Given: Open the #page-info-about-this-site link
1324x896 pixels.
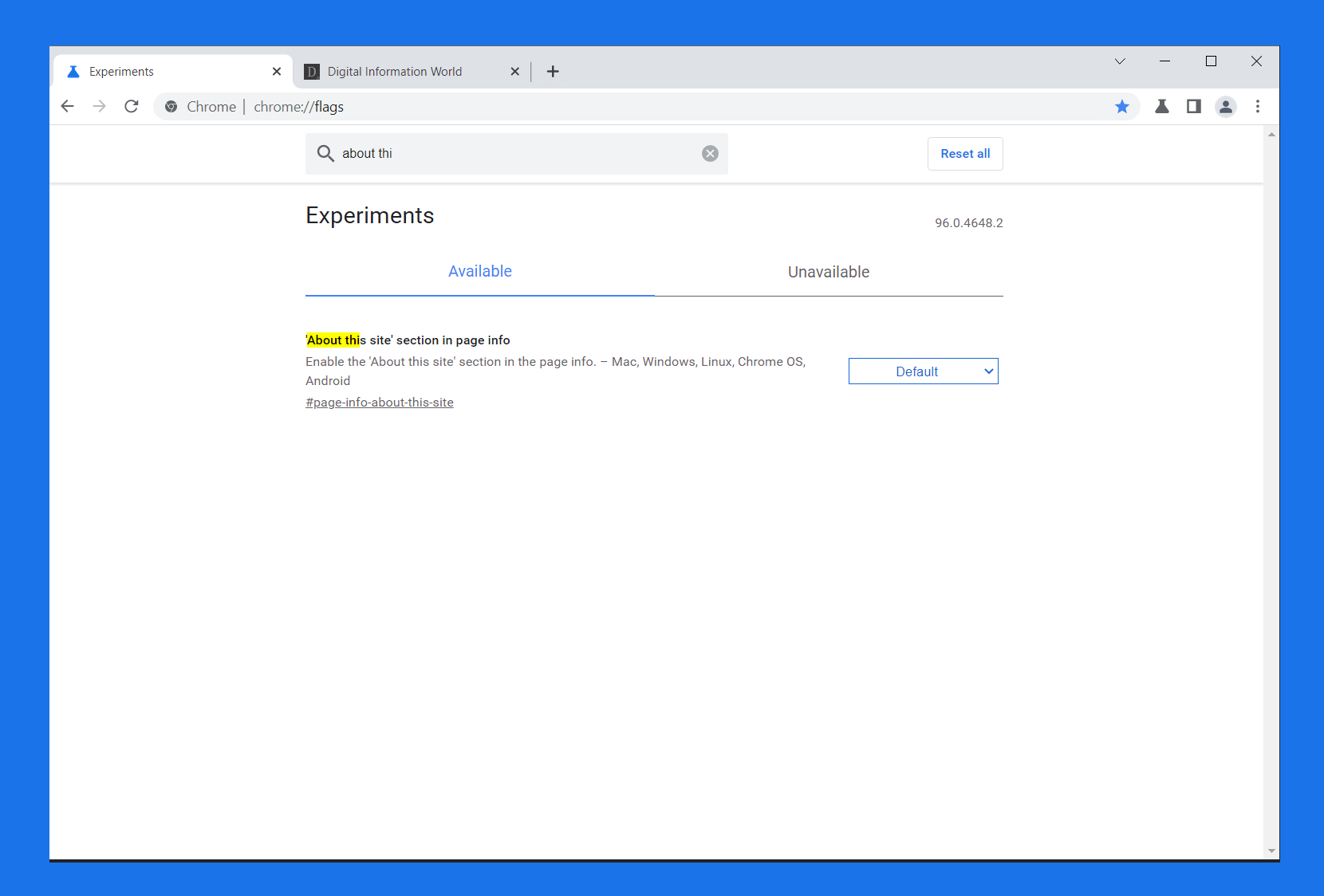Looking at the screenshot, I should click(x=379, y=403).
